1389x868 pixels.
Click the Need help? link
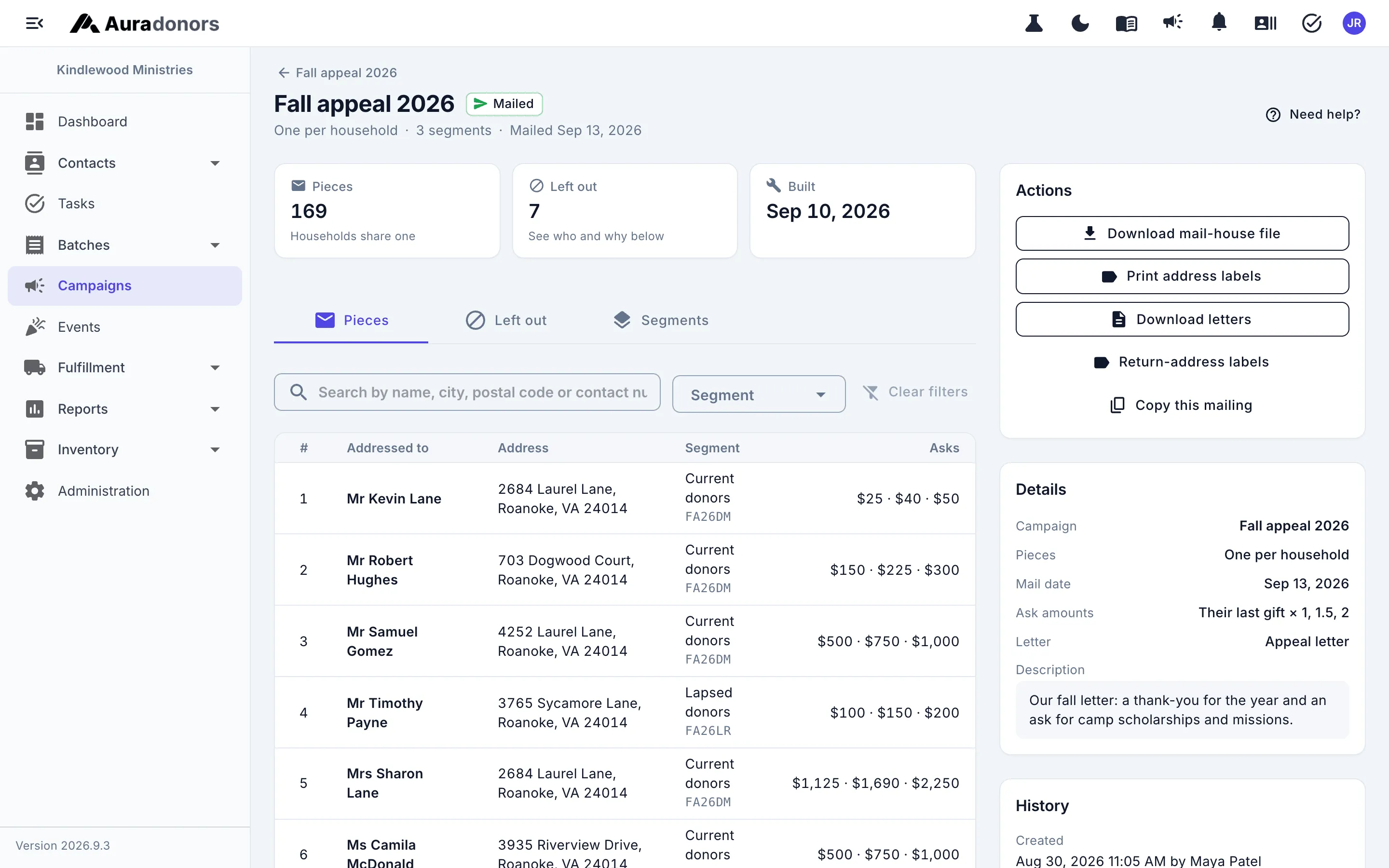1313,114
